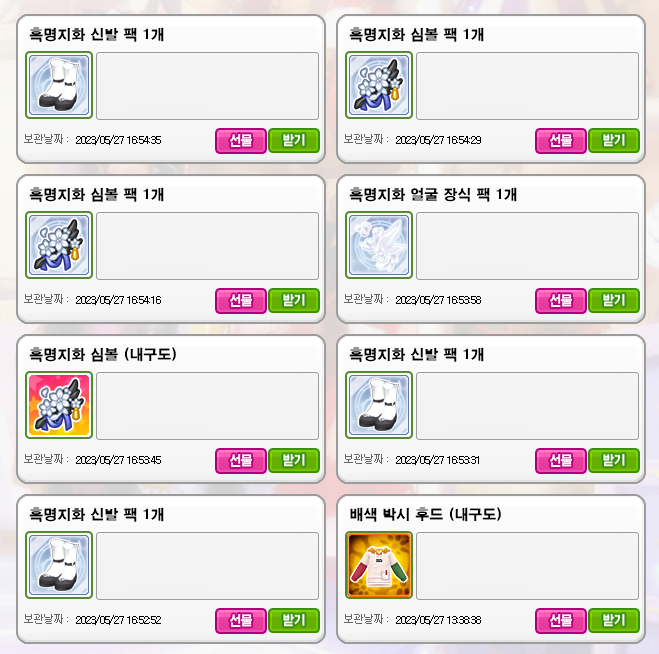This screenshot has height=654, width=659.
Task: Click symbol flower icon stored at 16:54:29
Action: [x=379, y=85]
